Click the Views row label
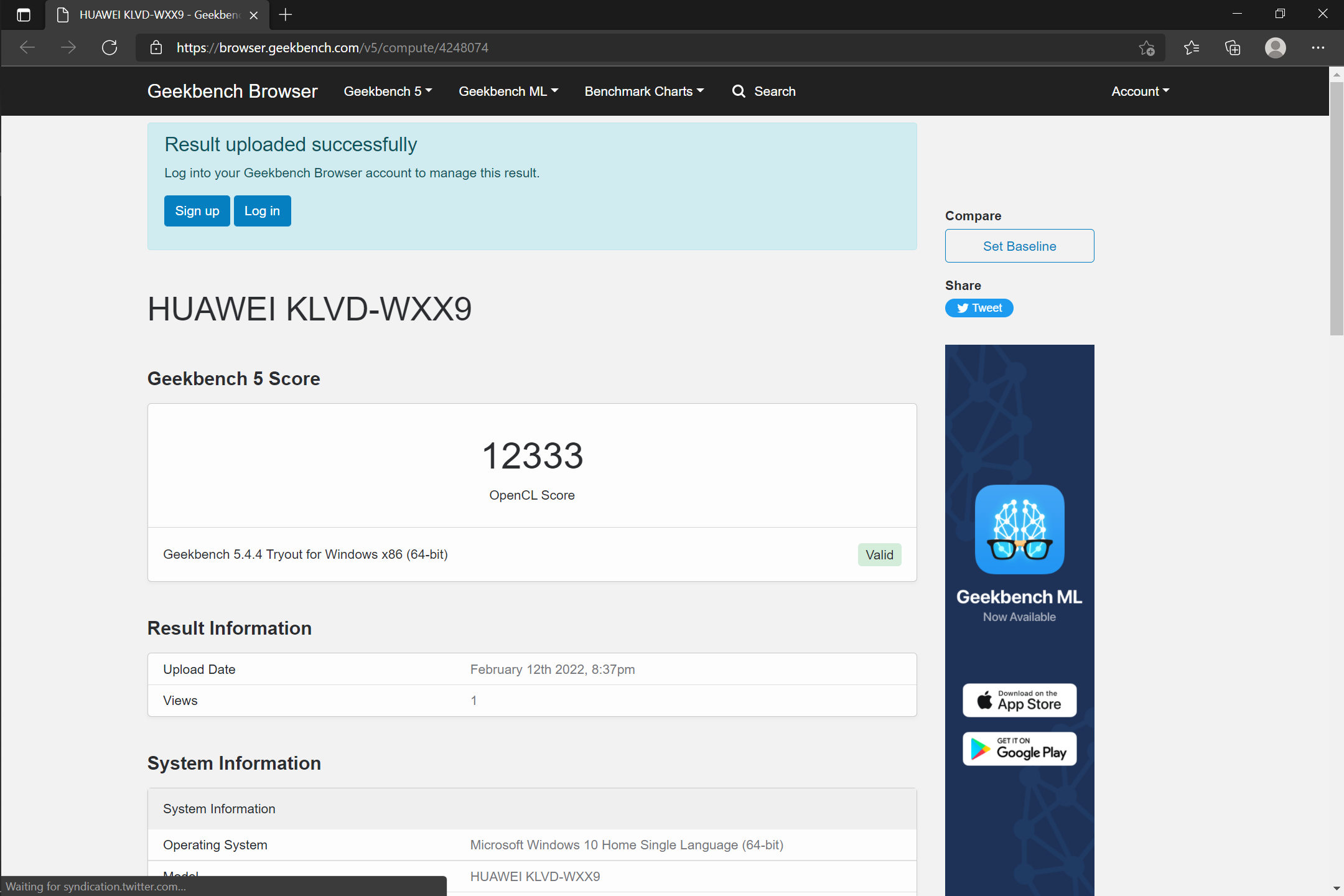1344x896 pixels. [x=180, y=701]
